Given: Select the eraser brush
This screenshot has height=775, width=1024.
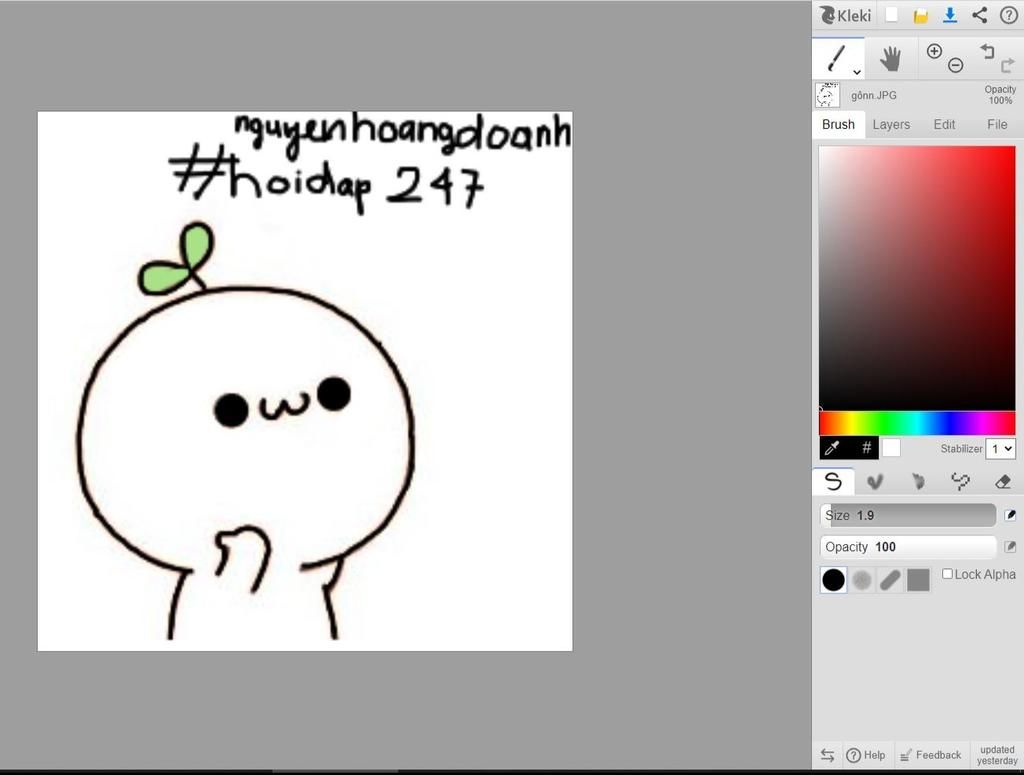Looking at the screenshot, I should (1002, 482).
